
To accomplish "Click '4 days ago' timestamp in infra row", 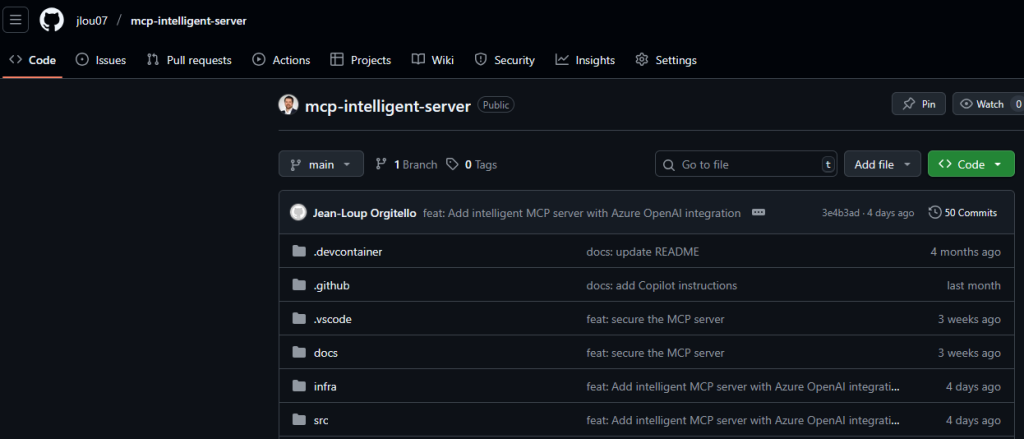I will click(x=973, y=387).
